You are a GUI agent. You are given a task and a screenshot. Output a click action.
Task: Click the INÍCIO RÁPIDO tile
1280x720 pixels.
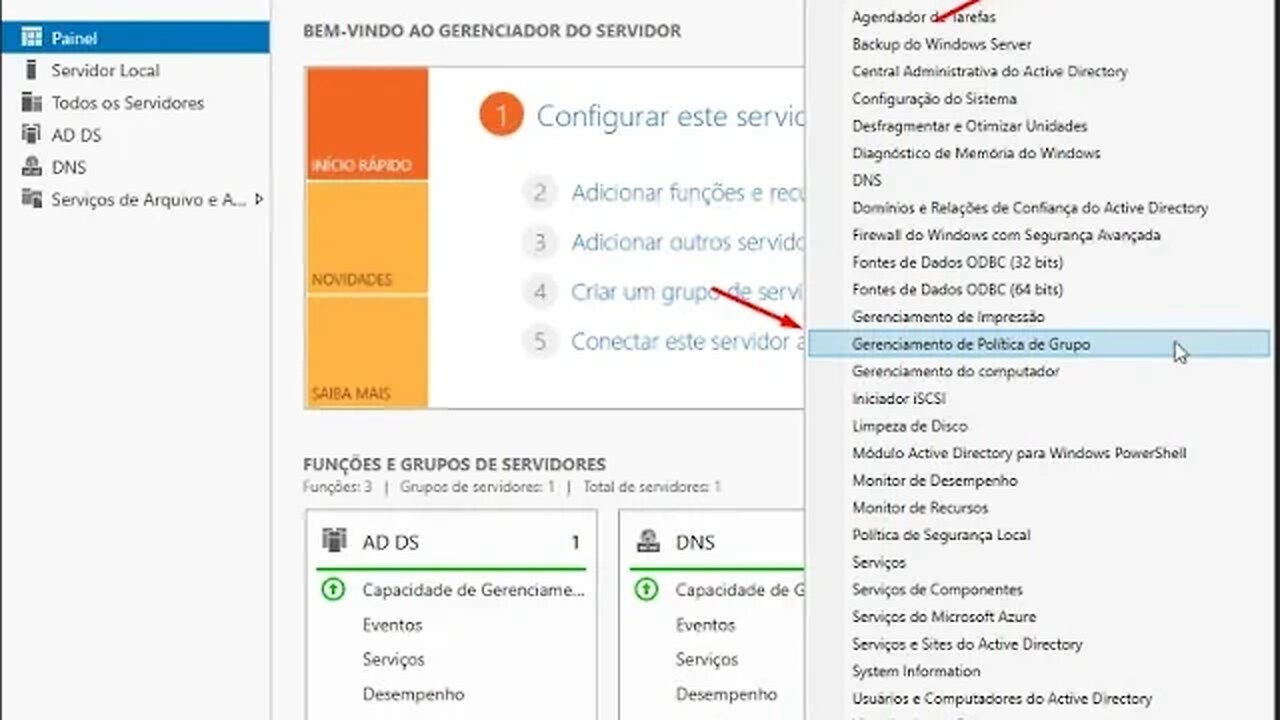coord(367,123)
